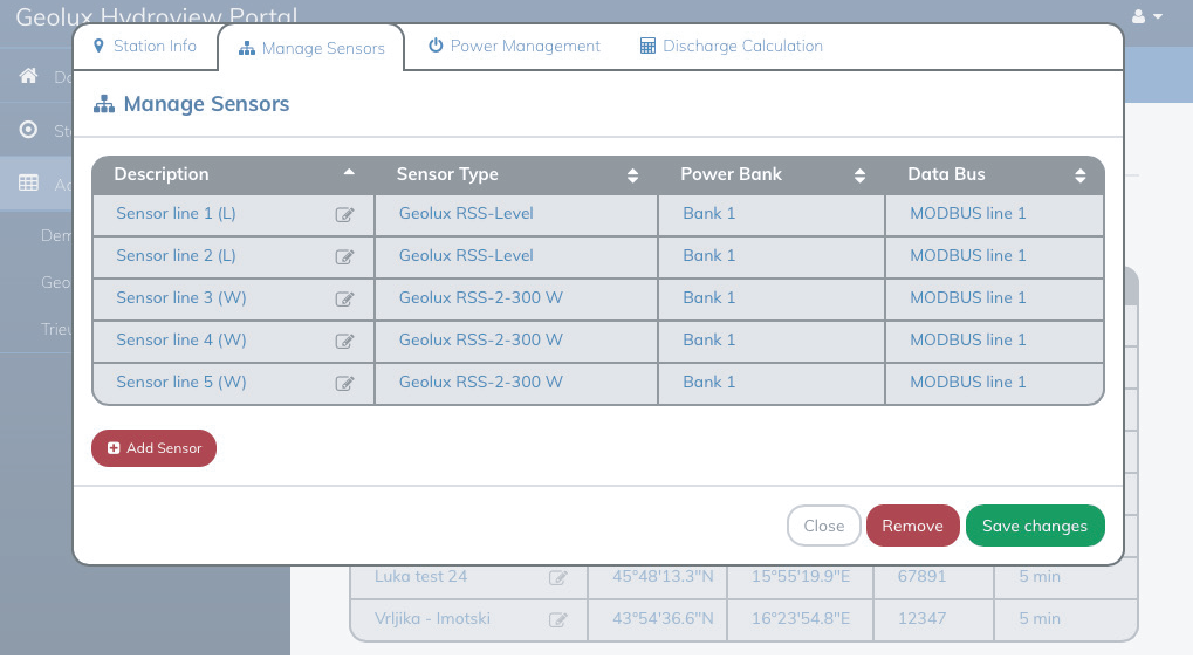Image resolution: width=1193 pixels, height=655 pixels.
Task: Click the Add Sensor button
Action: 154,448
